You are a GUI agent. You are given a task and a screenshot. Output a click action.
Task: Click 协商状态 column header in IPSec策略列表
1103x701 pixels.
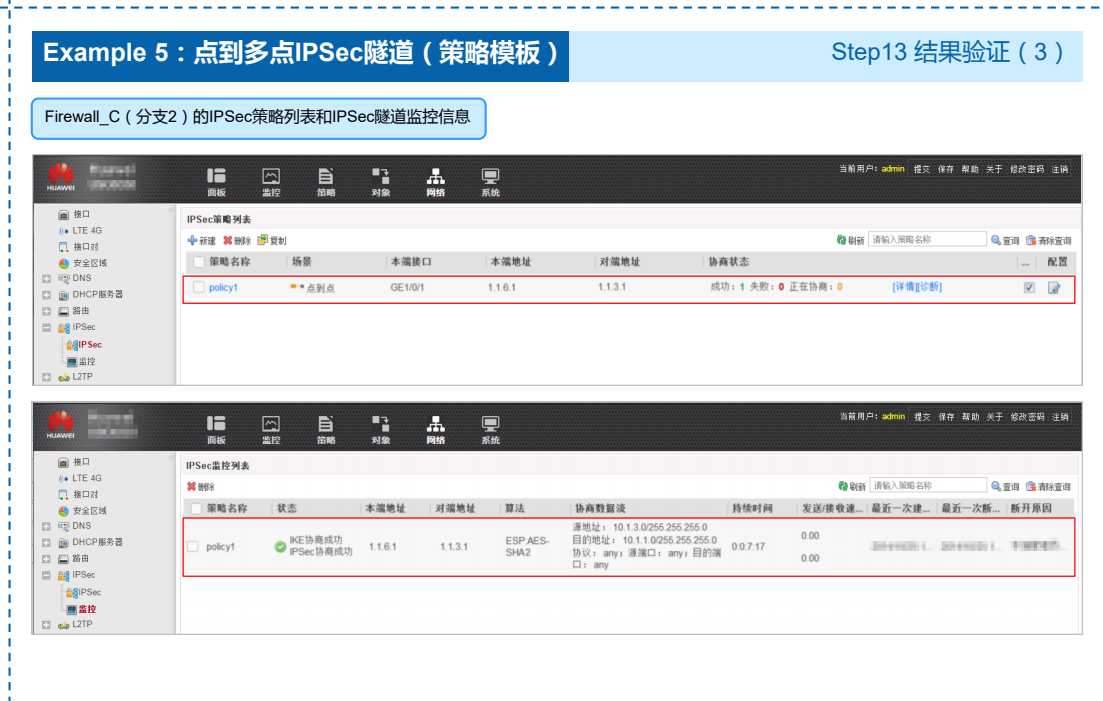click(728, 262)
